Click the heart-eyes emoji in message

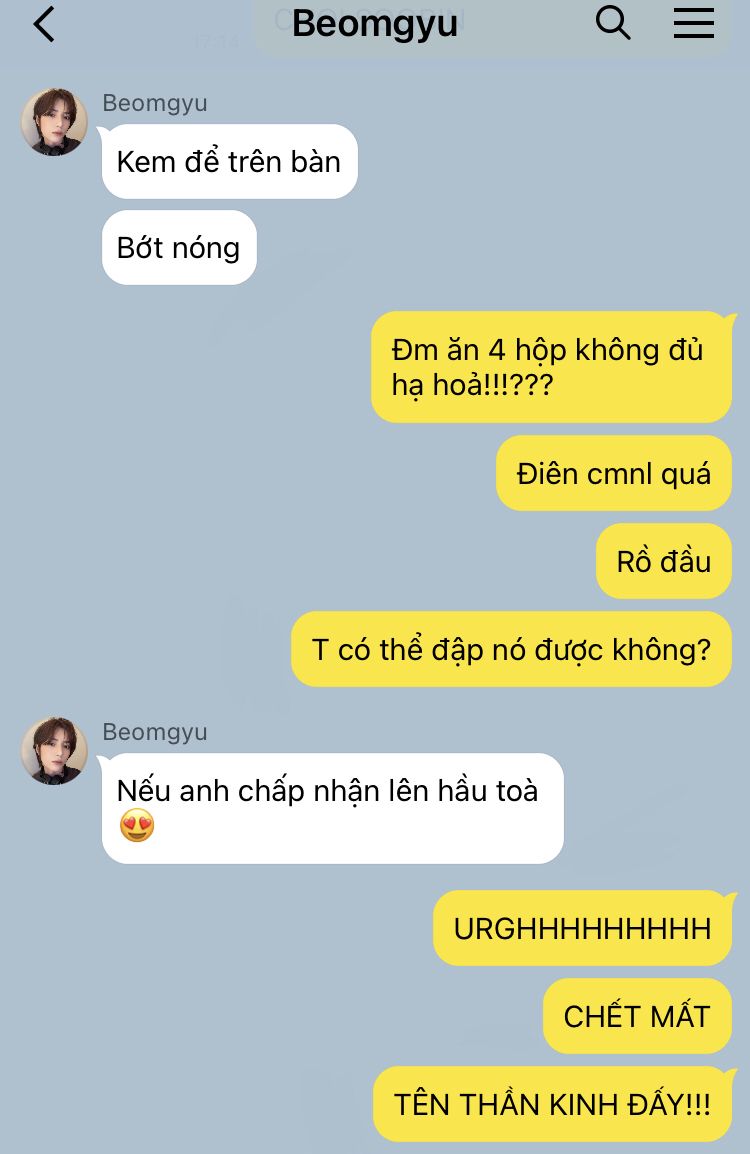point(137,825)
